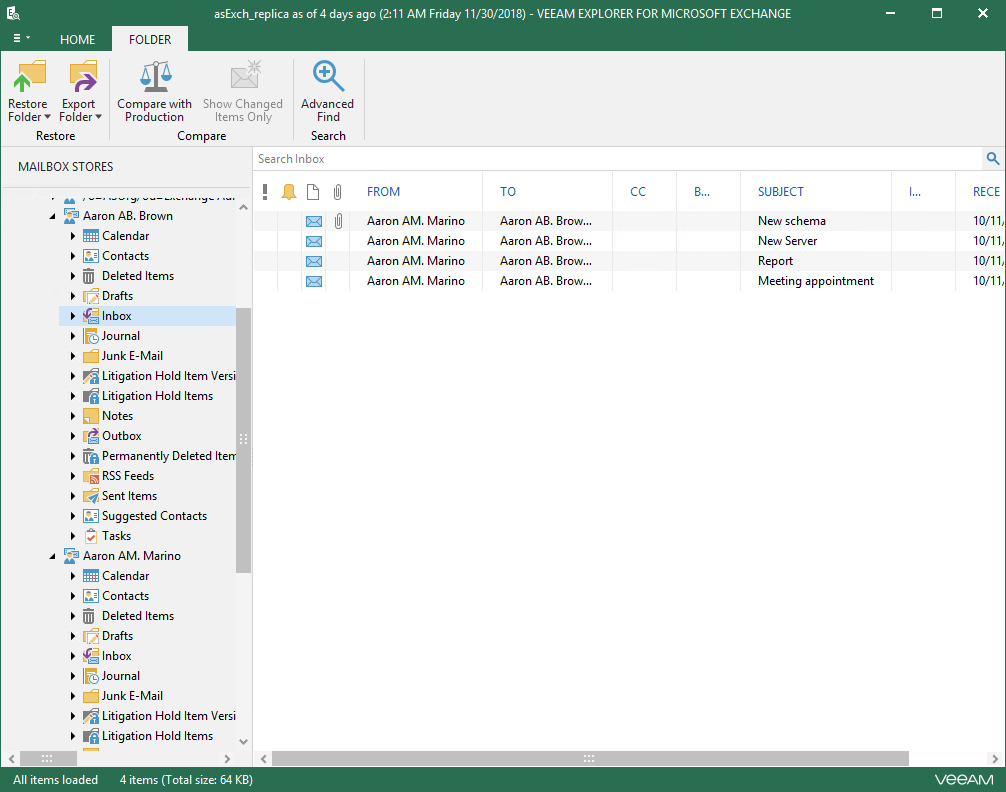
Task: Sort by the attachment paperclip column header
Action: click(x=337, y=191)
